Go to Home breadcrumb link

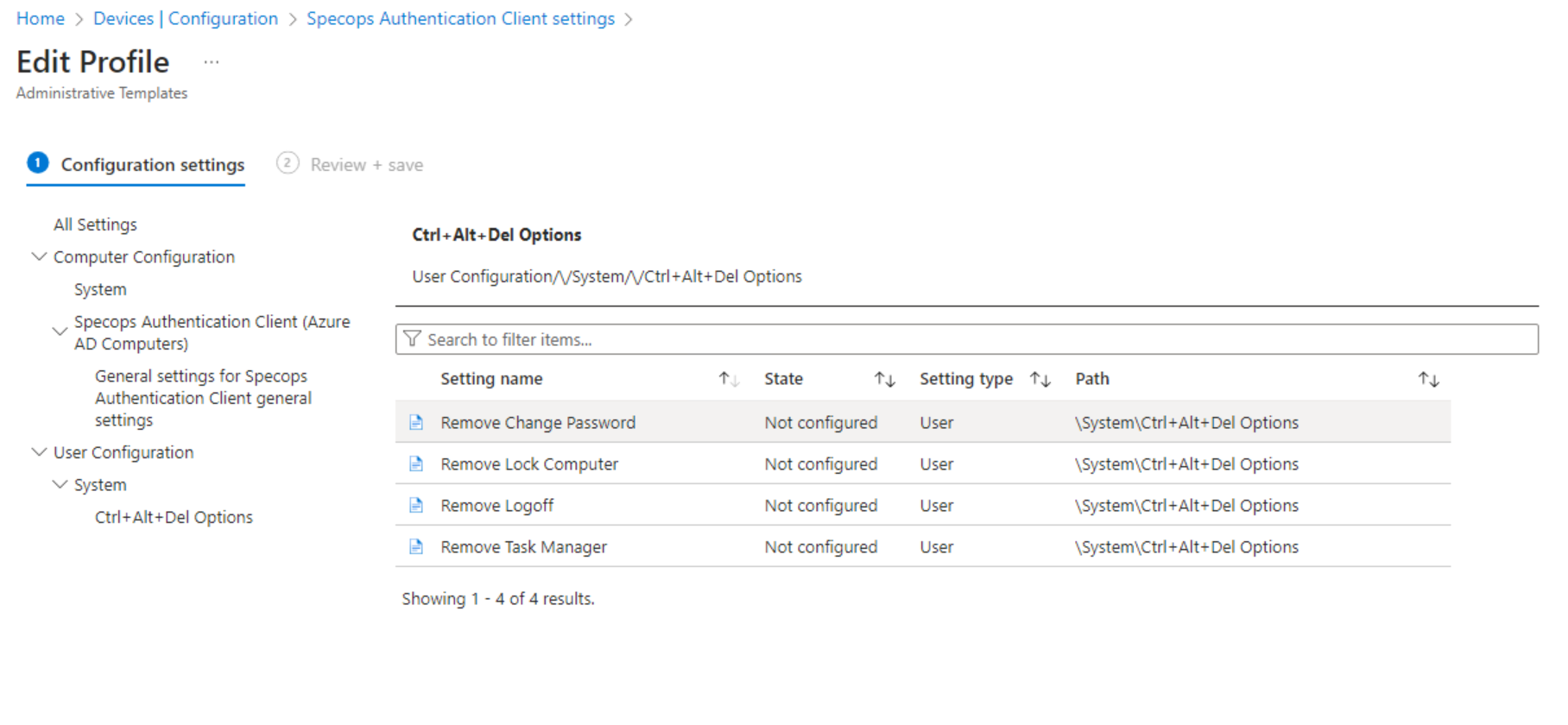(41, 18)
